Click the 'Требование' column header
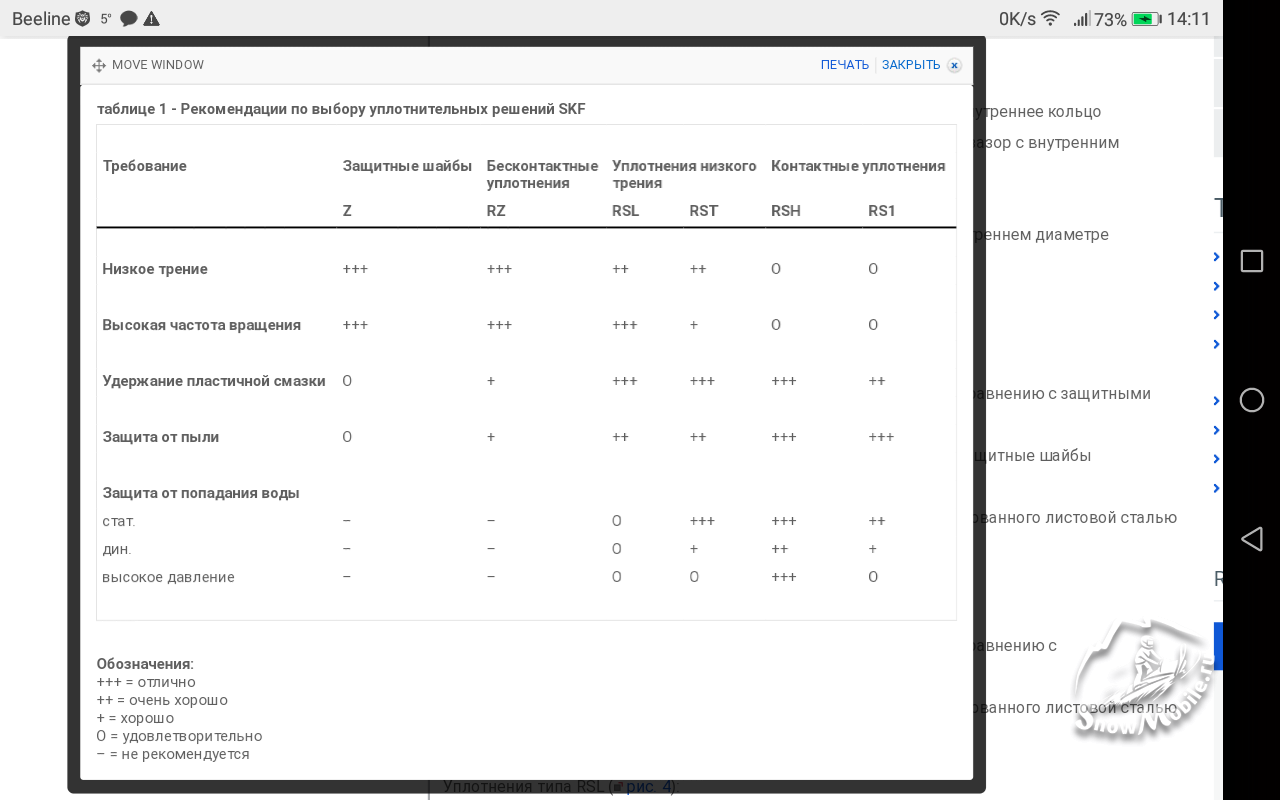The height and width of the screenshot is (800, 1280). 145,166
